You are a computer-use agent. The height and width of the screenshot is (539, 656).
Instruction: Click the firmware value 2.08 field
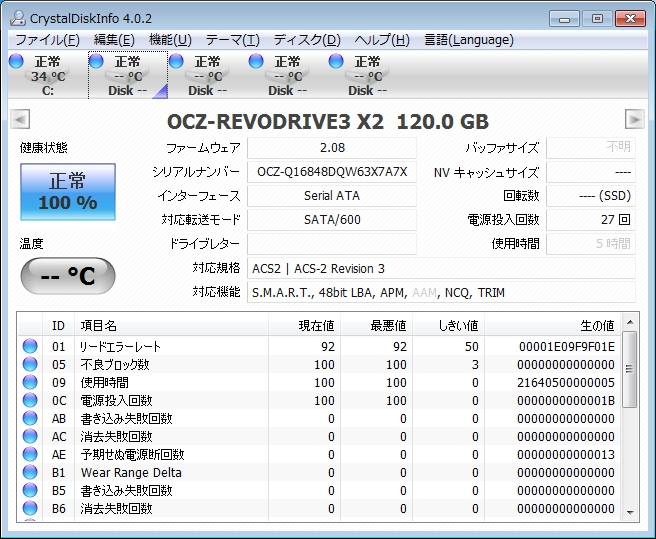pos(332,148)
